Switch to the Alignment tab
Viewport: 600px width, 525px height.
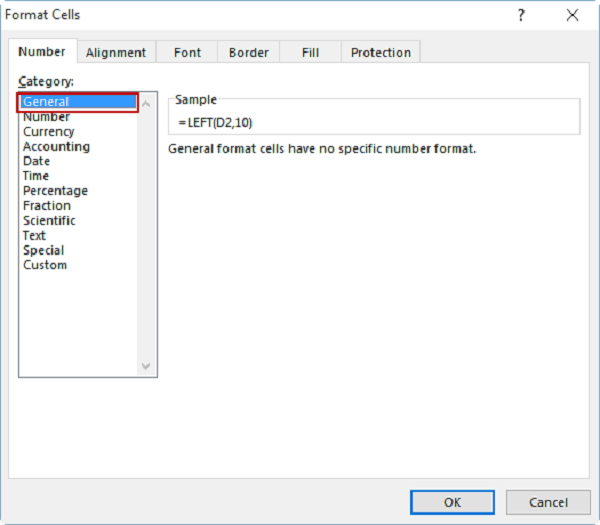pyautogui.click(x=116, y=53)
